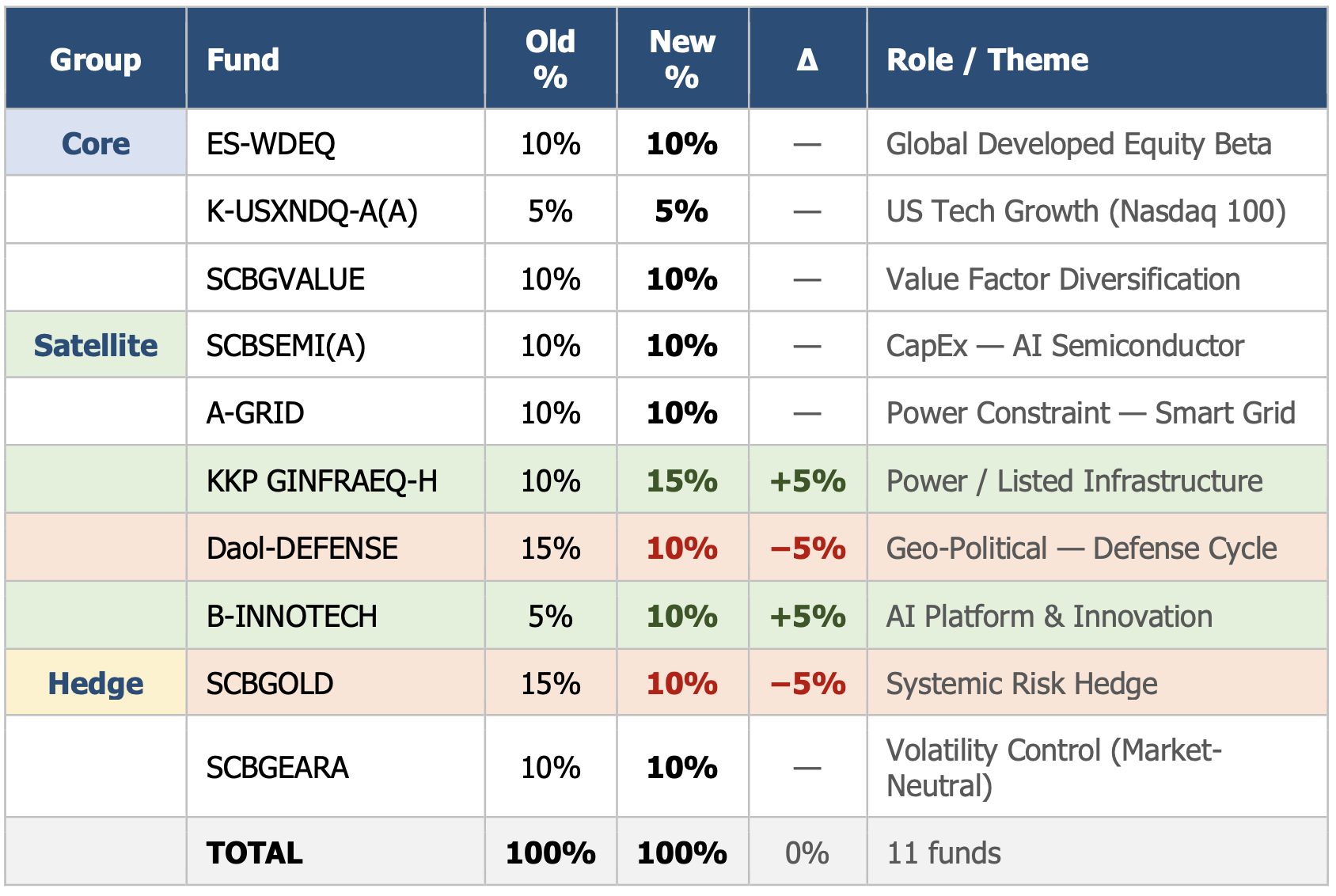
Task: Select Power / Listed Infrastructure text
Action: pyautogui.click(x=1074, y=480)
